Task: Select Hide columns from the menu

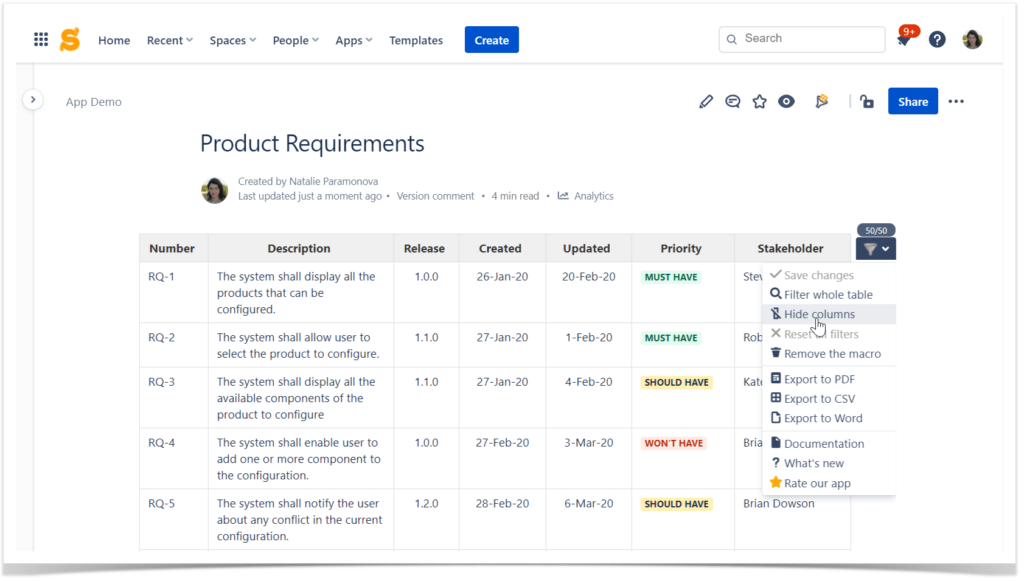Action: click(x=822, y=313)
